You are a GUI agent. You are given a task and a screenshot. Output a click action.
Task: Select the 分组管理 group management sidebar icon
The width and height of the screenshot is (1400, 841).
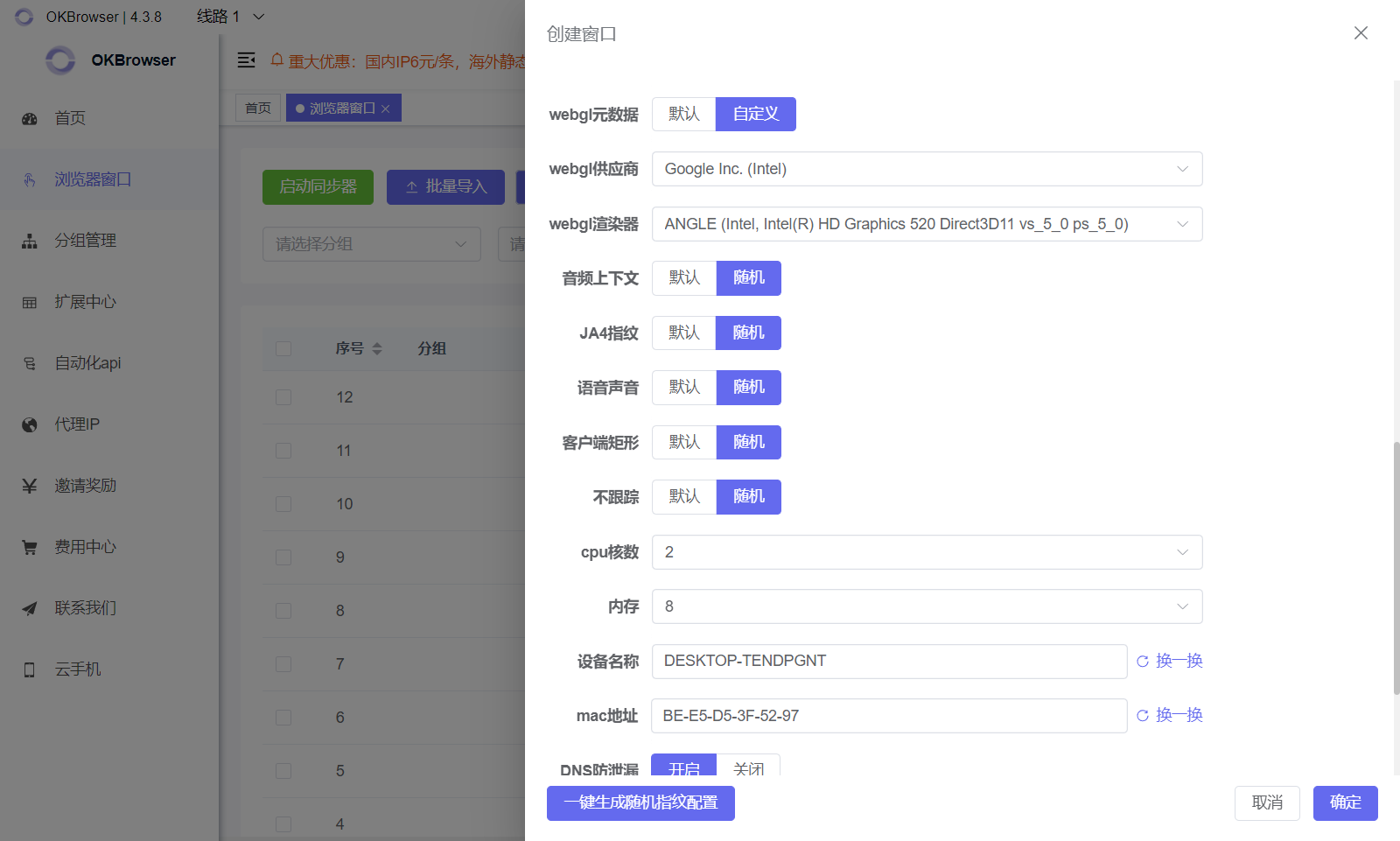coord(29,241)
